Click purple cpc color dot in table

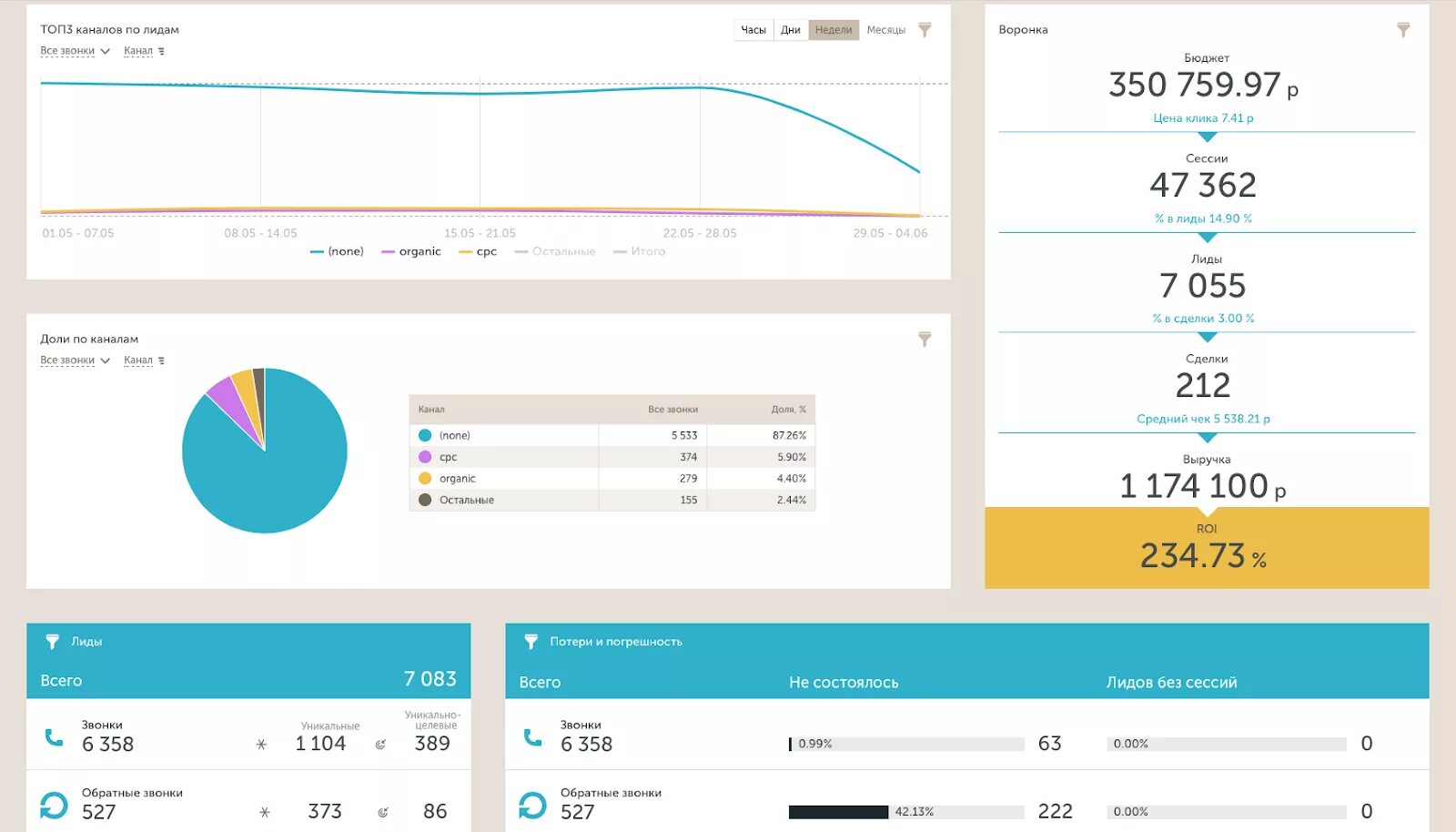(425, 457)
